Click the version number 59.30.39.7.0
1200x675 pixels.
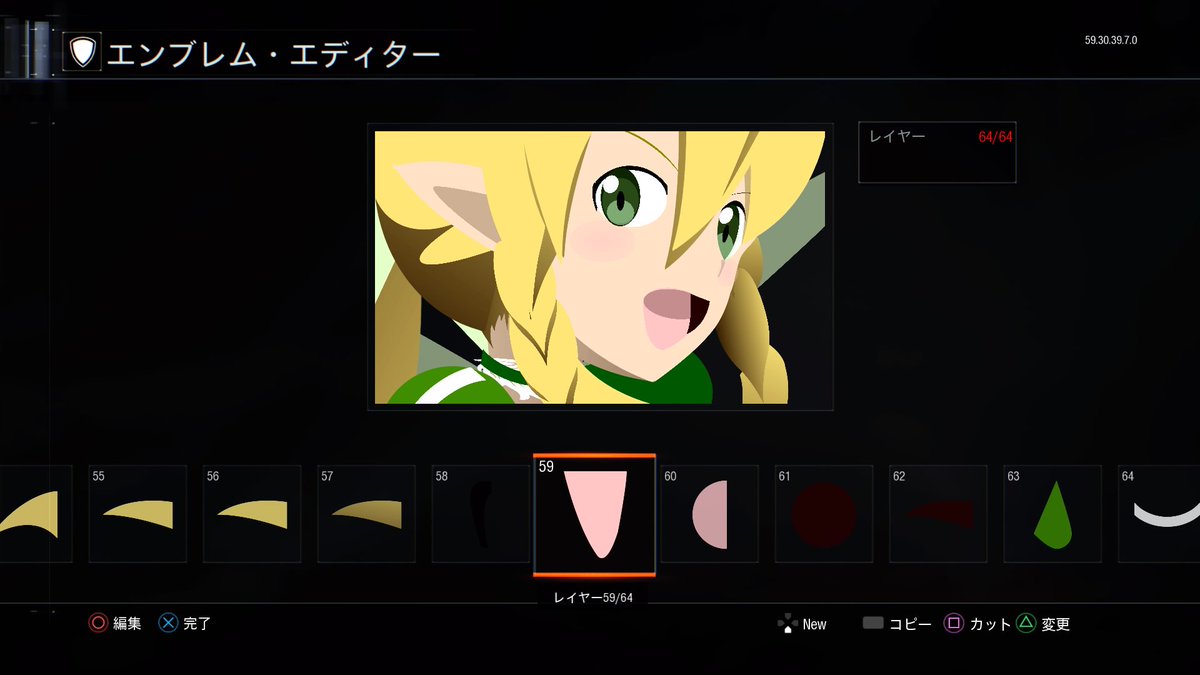tap(1111, 41)
